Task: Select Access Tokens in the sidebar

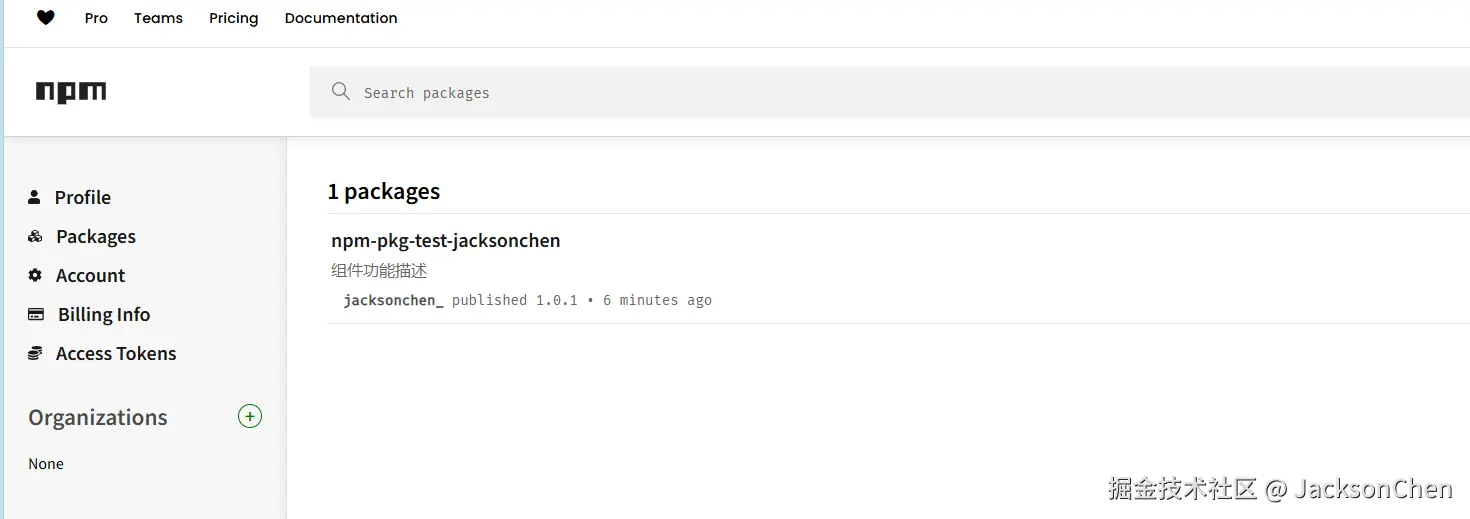Action: click(116, 353)
